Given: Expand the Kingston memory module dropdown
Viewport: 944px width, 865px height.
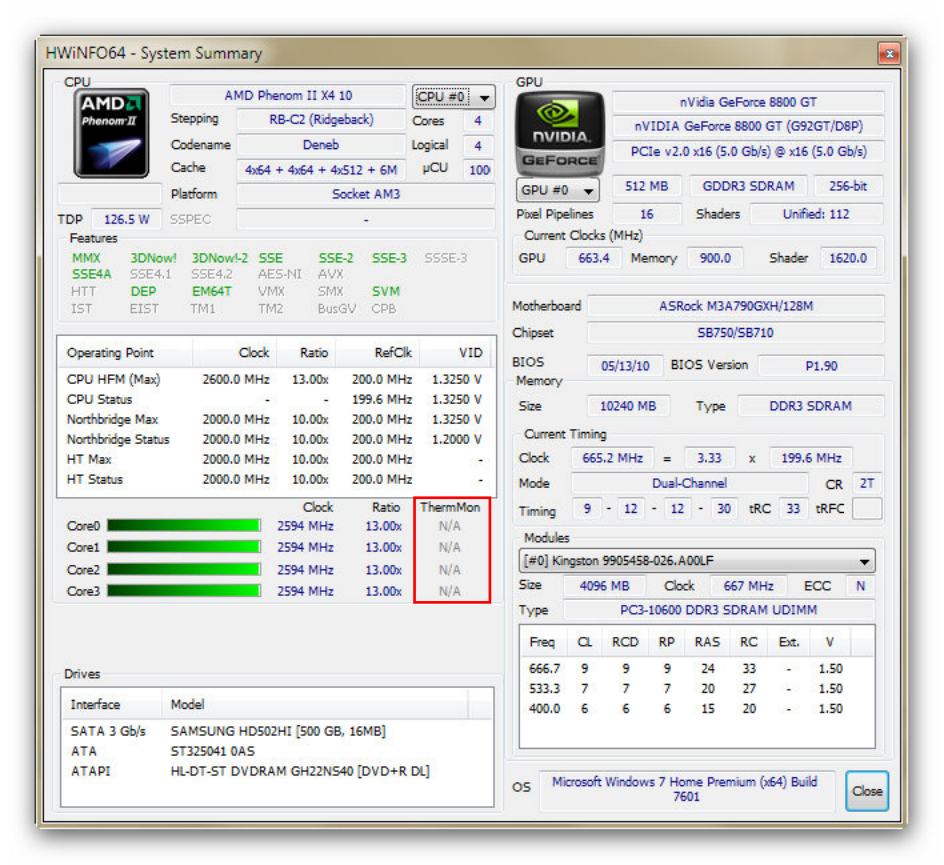Looking at the screenshot, I should tap(697, 561).
